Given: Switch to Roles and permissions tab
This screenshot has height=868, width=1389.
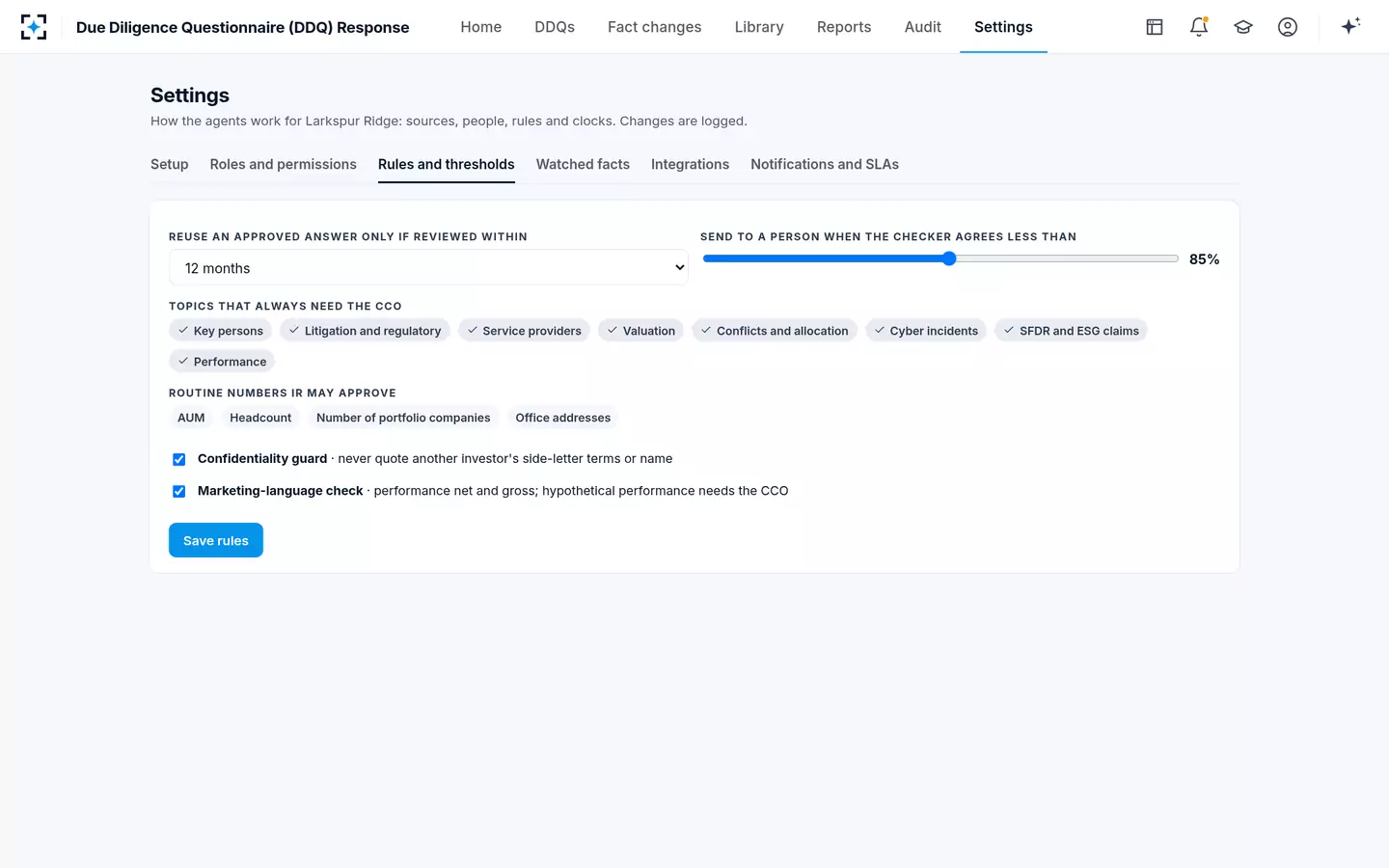Looking at the screenshot, I should click(284, 164).
